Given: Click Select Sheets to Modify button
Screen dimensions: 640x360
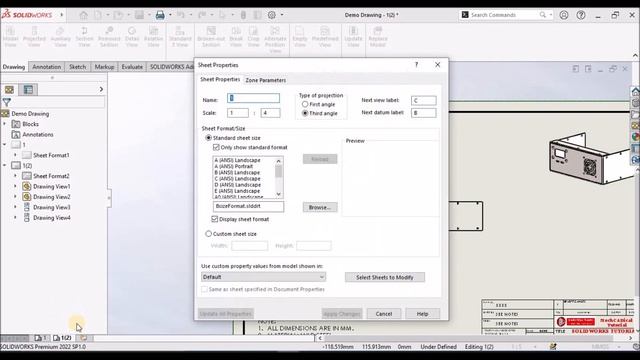Looking at the screenshot, I should click(384, 277).
